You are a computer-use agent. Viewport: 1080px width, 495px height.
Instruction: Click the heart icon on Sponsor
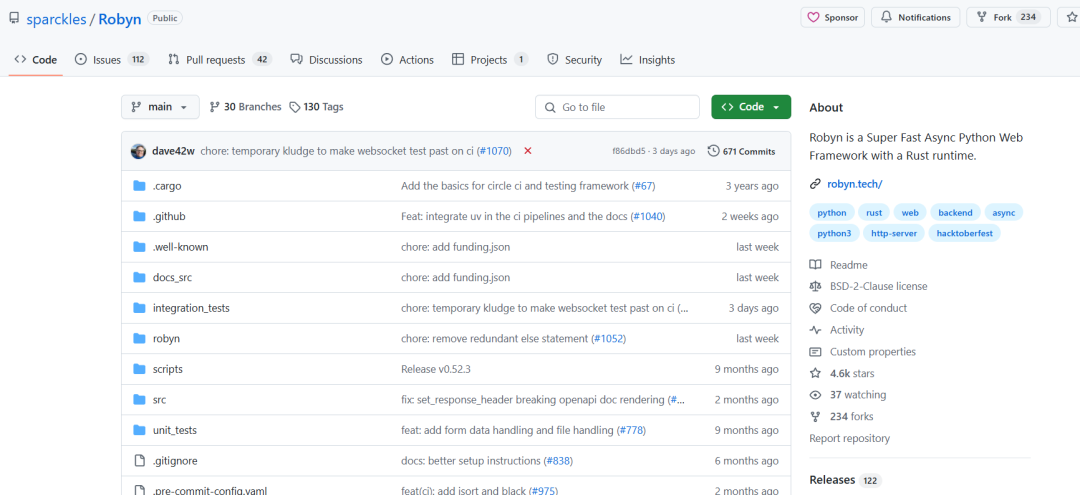[813, 17]
